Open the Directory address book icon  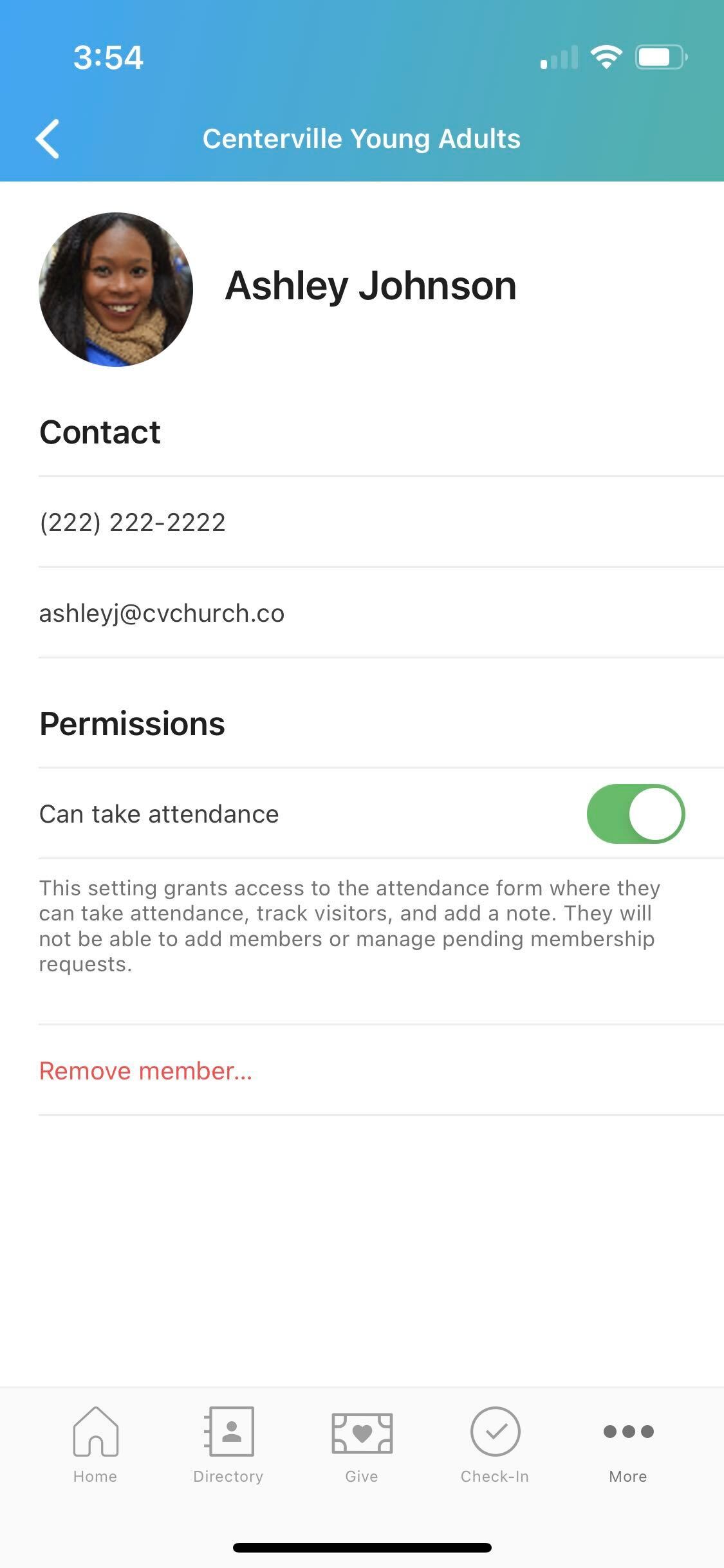pos(229,1432)
